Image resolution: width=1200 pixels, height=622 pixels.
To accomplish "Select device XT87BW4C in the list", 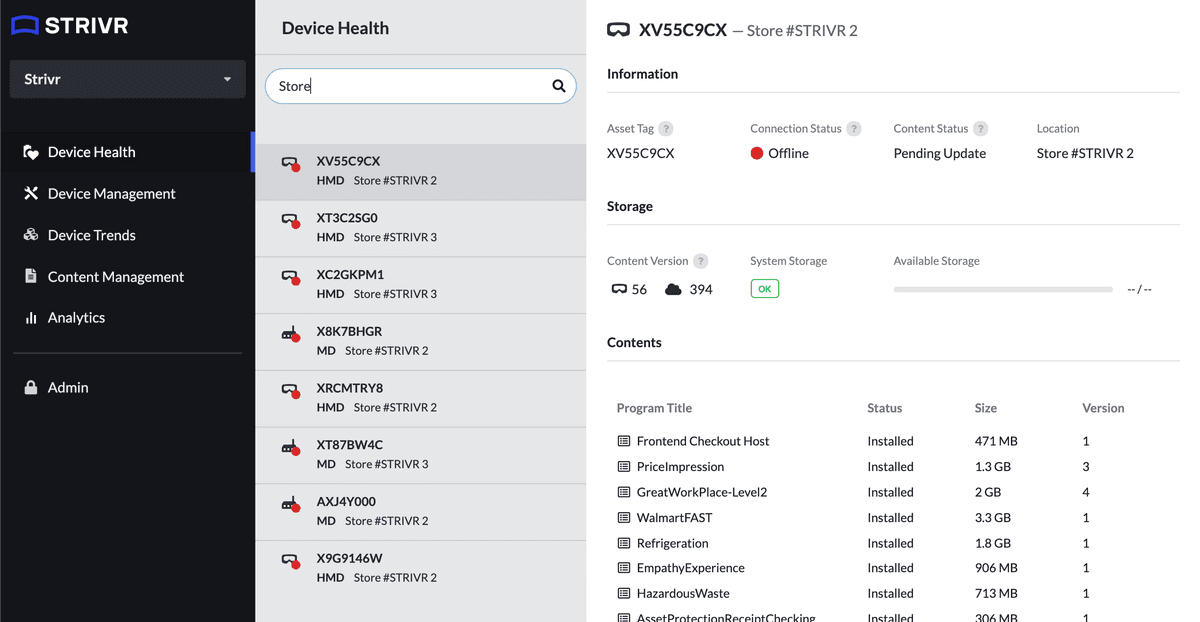I will 421,456.
